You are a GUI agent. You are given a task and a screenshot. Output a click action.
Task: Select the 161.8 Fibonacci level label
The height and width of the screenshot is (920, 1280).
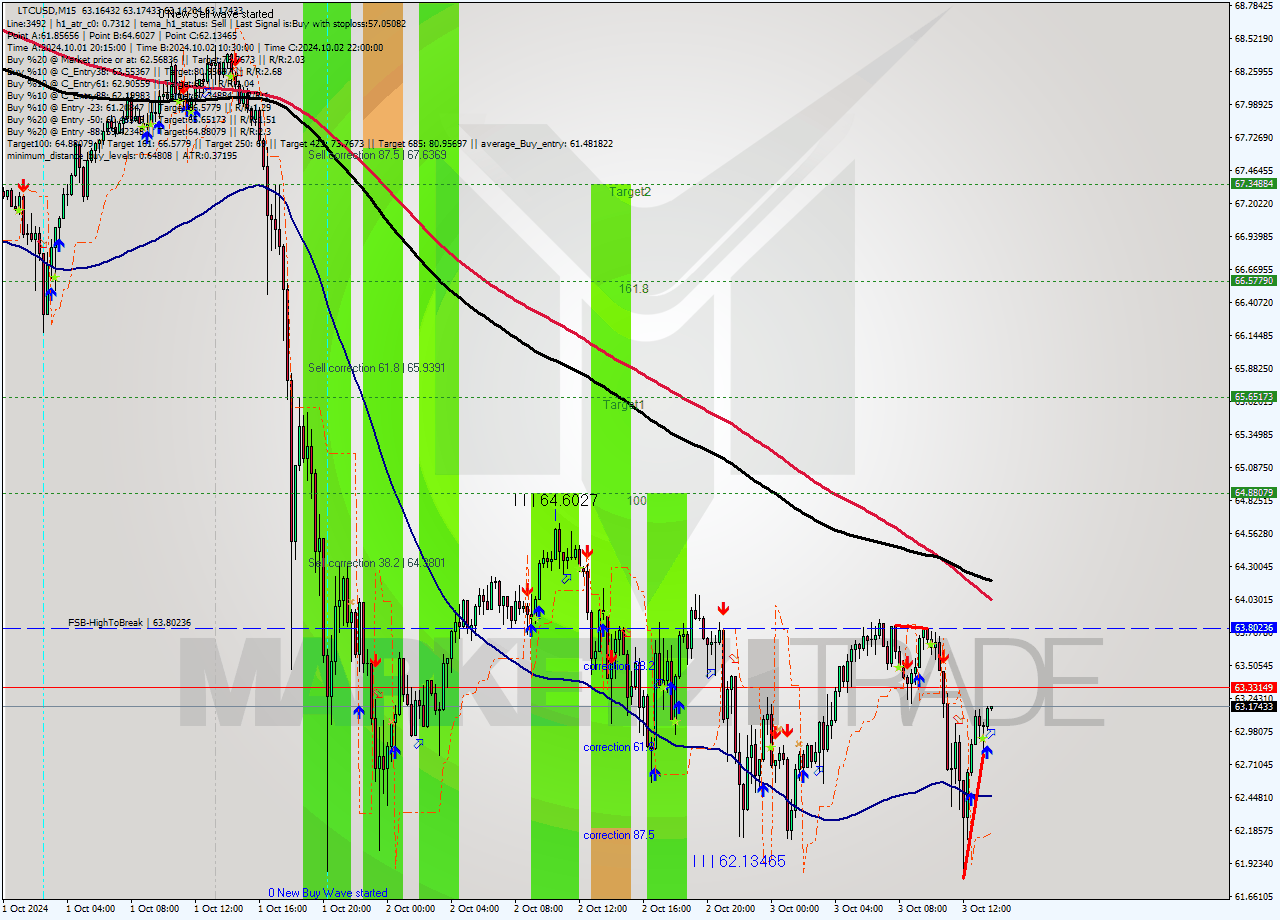pos(634,288)
